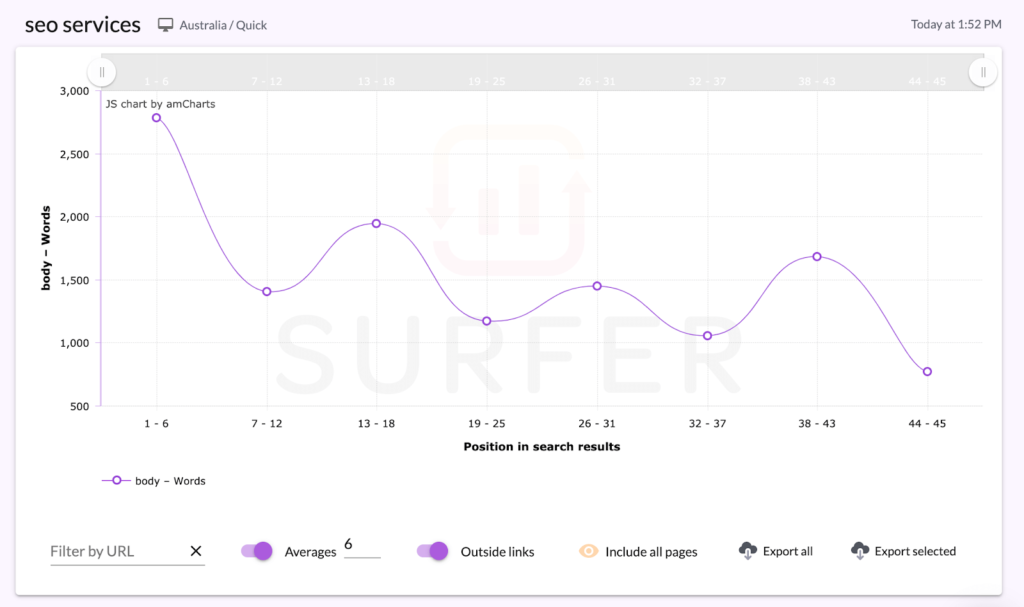Click the data point for positions 1 - 6
The image size is (1024, 607).
pyautogui.click(x=156, y=118)
